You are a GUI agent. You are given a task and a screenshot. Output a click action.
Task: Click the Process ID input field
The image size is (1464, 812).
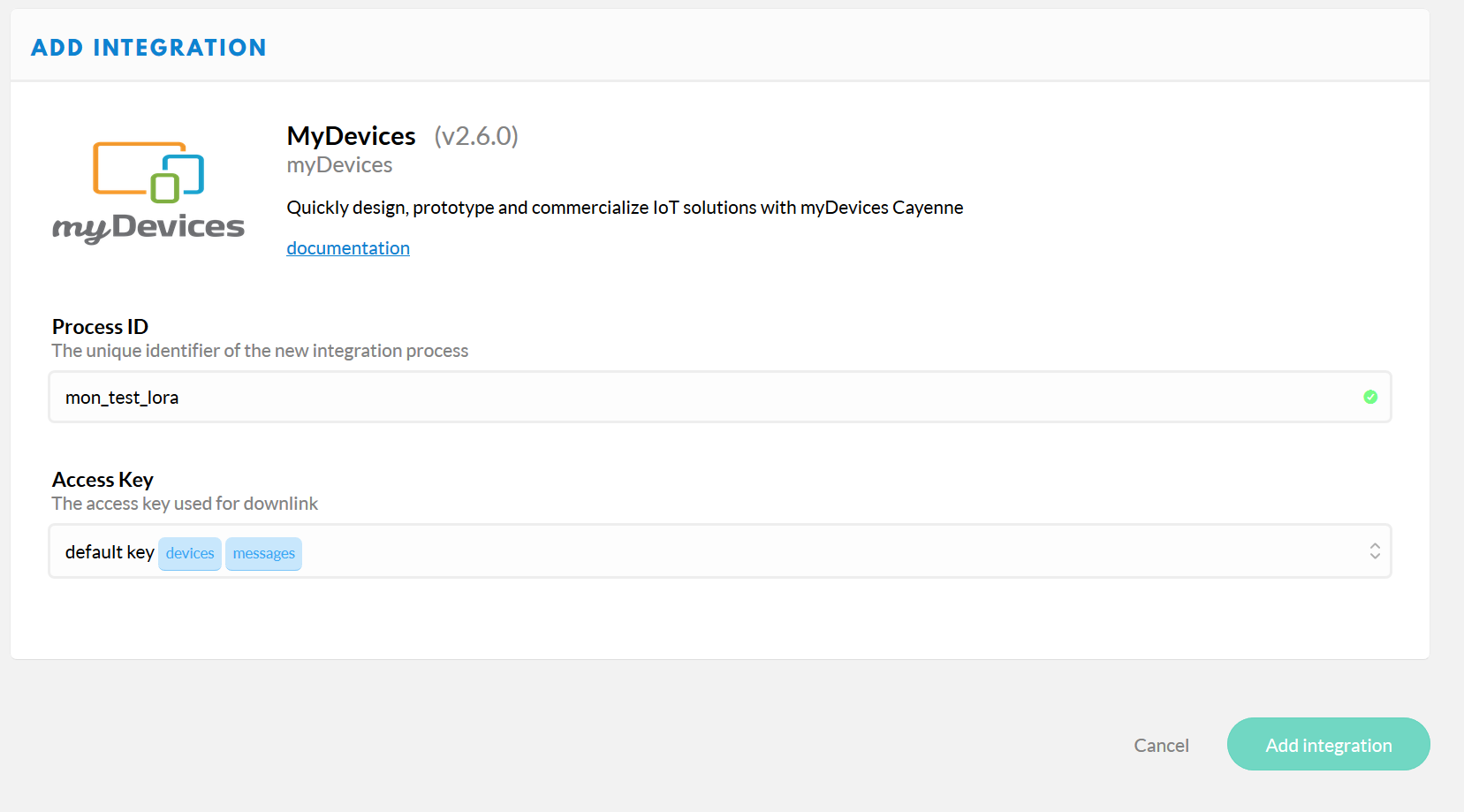[720, 397]
